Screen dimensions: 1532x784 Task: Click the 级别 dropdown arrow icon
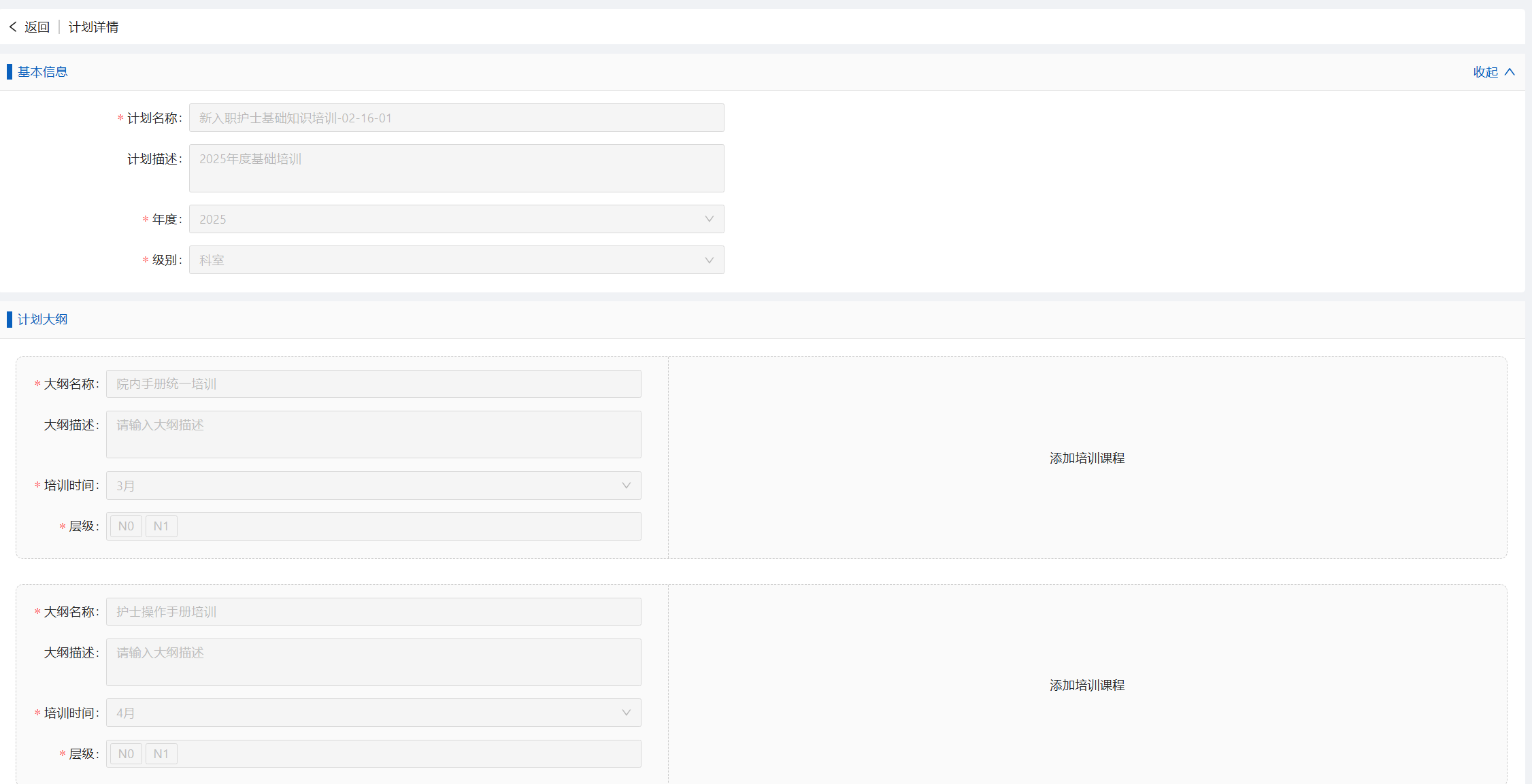pyautogui.click(x=709, y=260)
